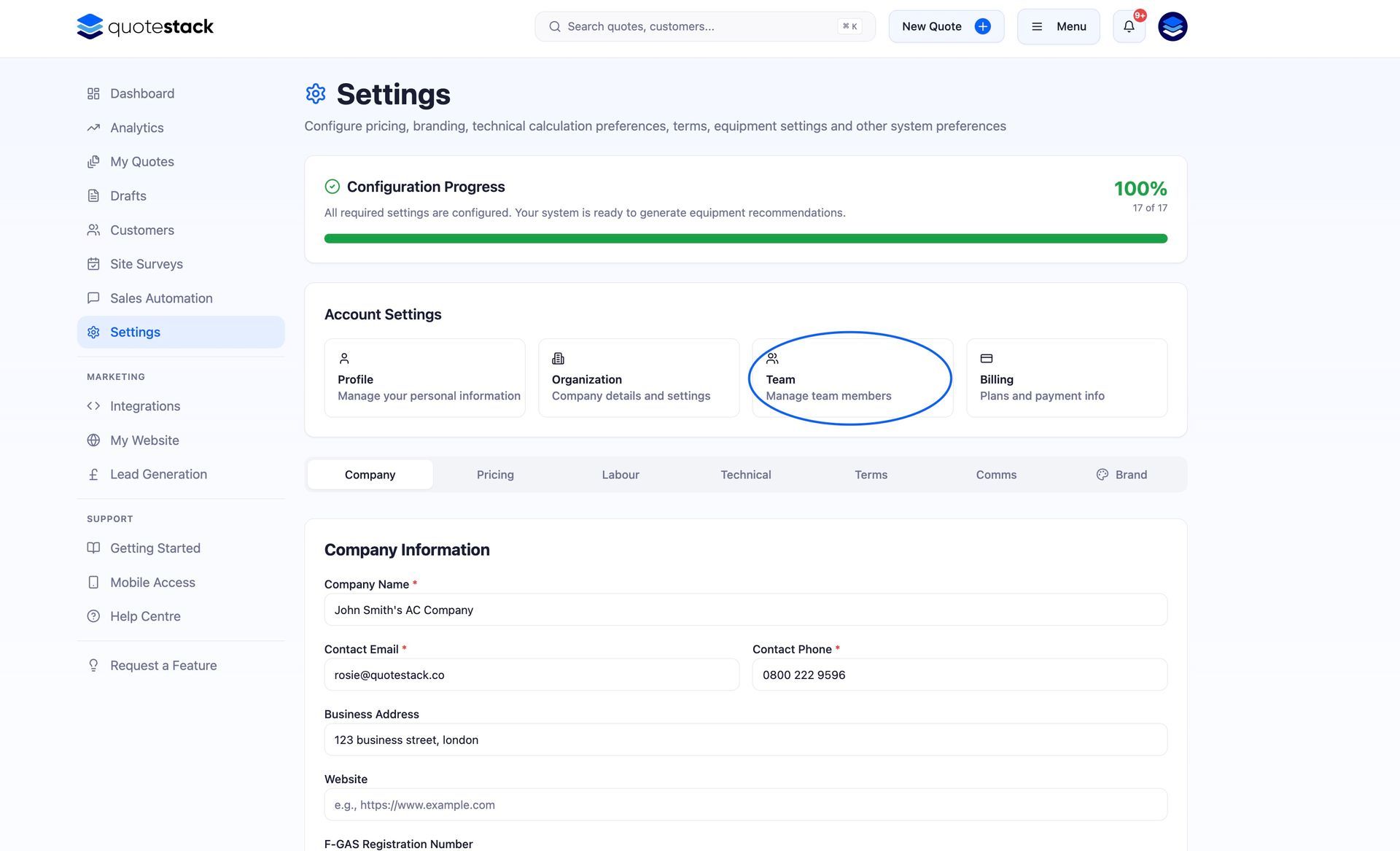Open the hamburger Menu dropdown
The height and width of the screenshot is (851, 1400).
coord(1058,27)
